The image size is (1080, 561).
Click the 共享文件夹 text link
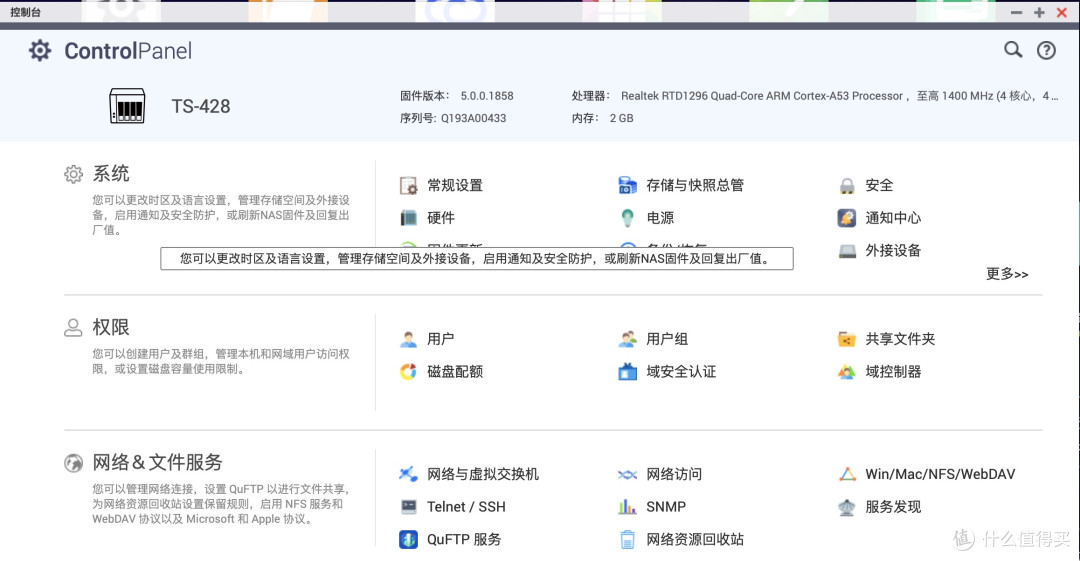pos(900,339)
